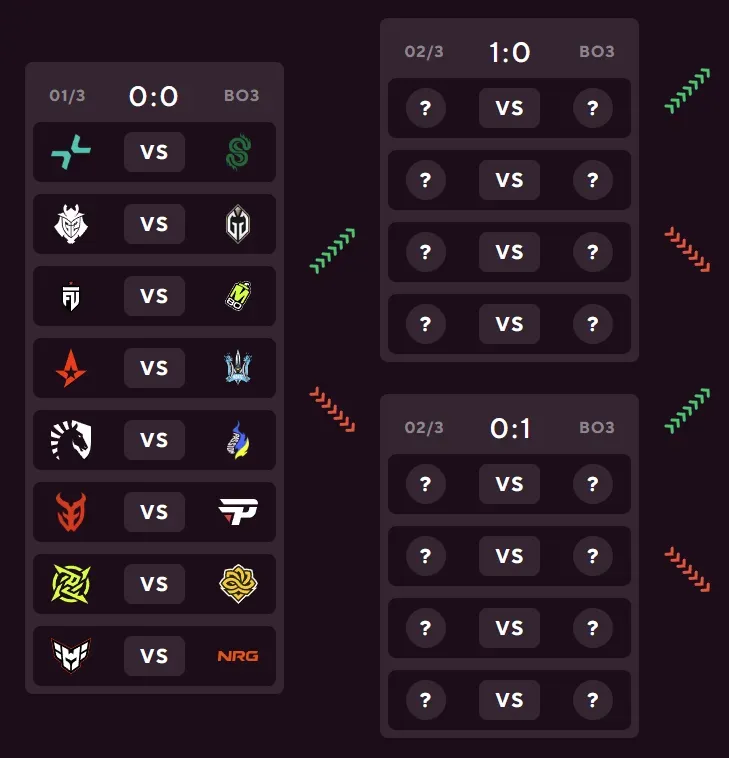Click VS between Team Liquid and flame logo
Screen dimensions: 729x758
[154, 440]
